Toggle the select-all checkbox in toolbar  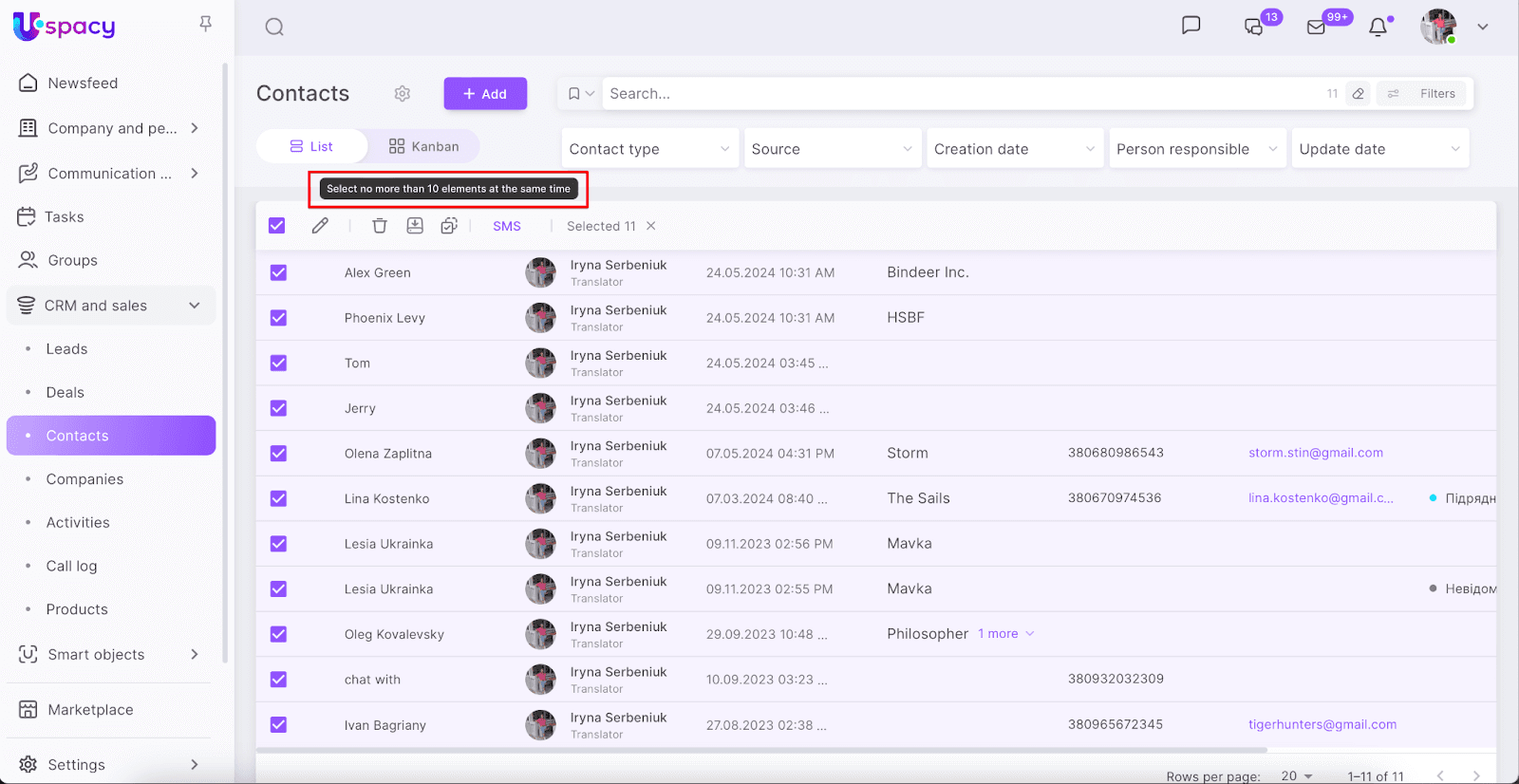pos(277,226)
